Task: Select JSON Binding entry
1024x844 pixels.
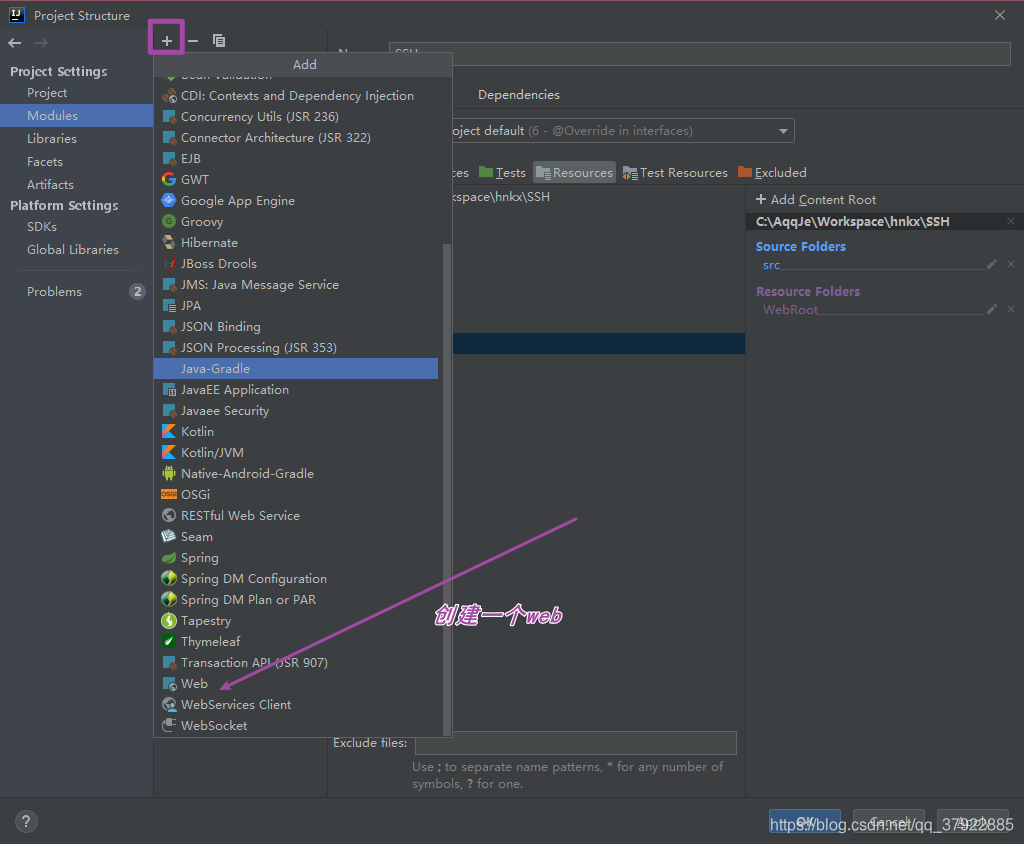Action: point(296,327)
